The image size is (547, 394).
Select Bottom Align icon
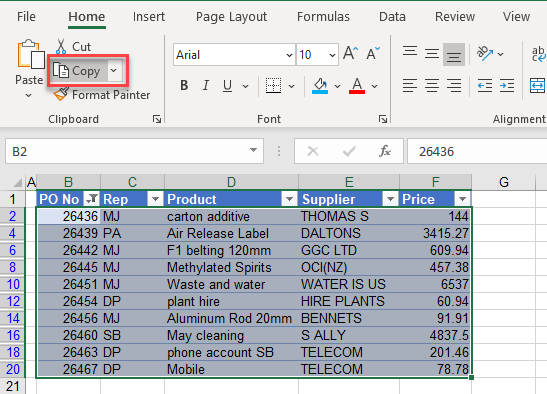[454, 54]
